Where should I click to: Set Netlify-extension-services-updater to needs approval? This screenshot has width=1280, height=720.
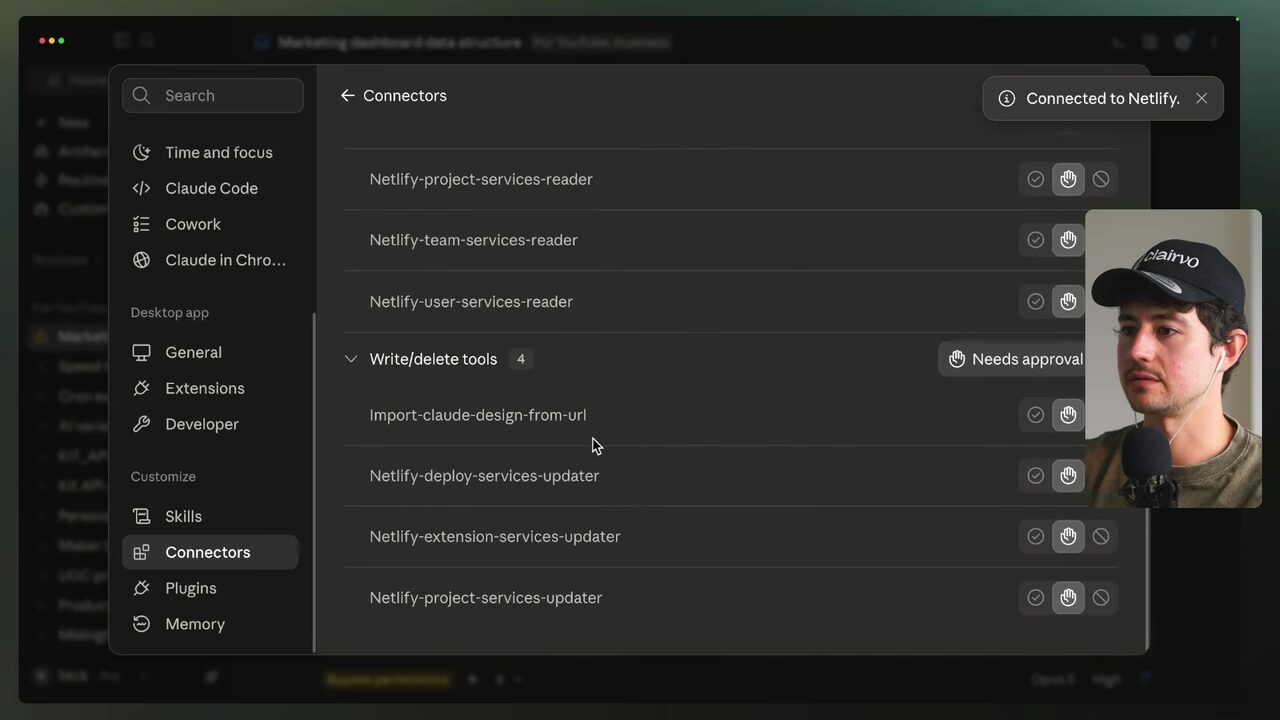(1068, 537)
